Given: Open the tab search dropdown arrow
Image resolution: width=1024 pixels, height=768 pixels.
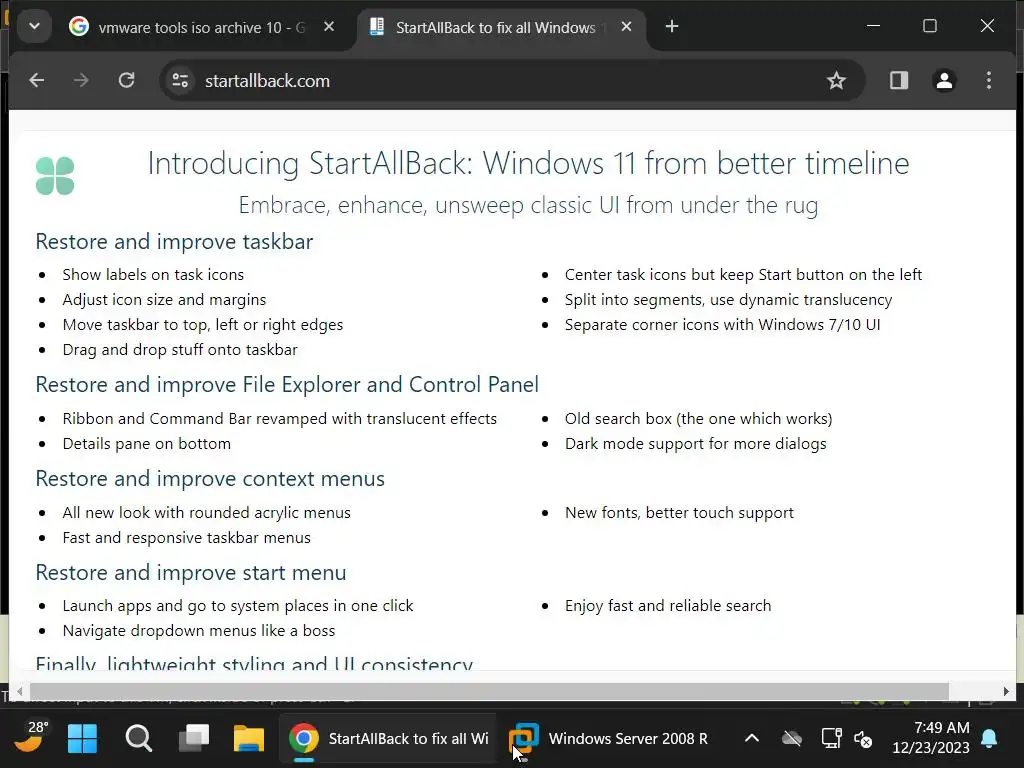Looking at the screenshot, I should (x=35, y=27).
